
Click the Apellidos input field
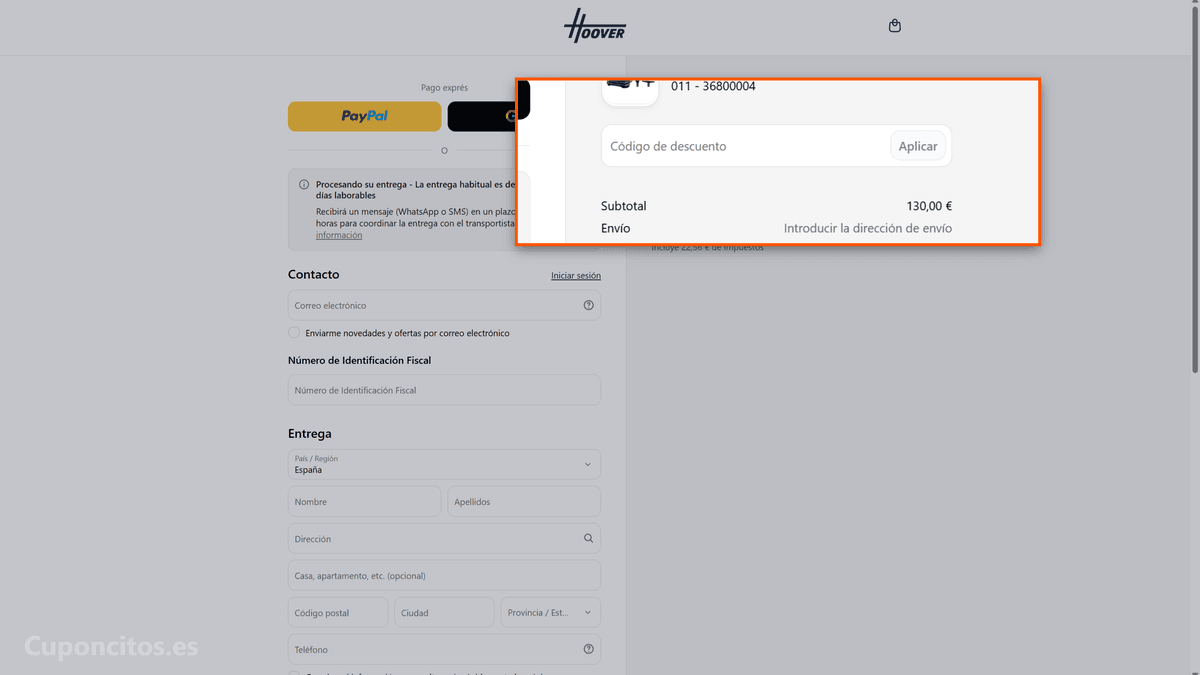(524, 502)
